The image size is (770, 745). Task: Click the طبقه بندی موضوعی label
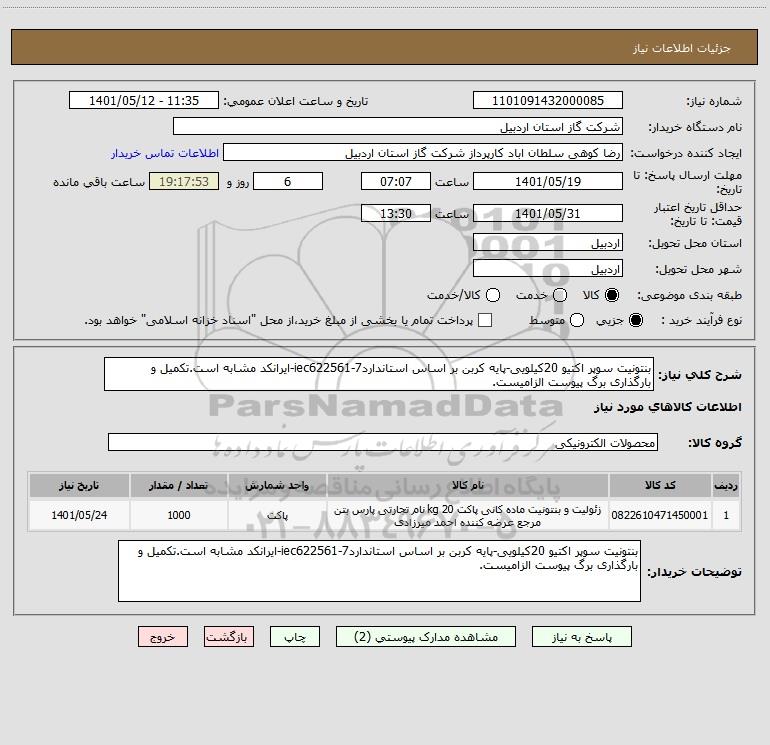(689, 295)
